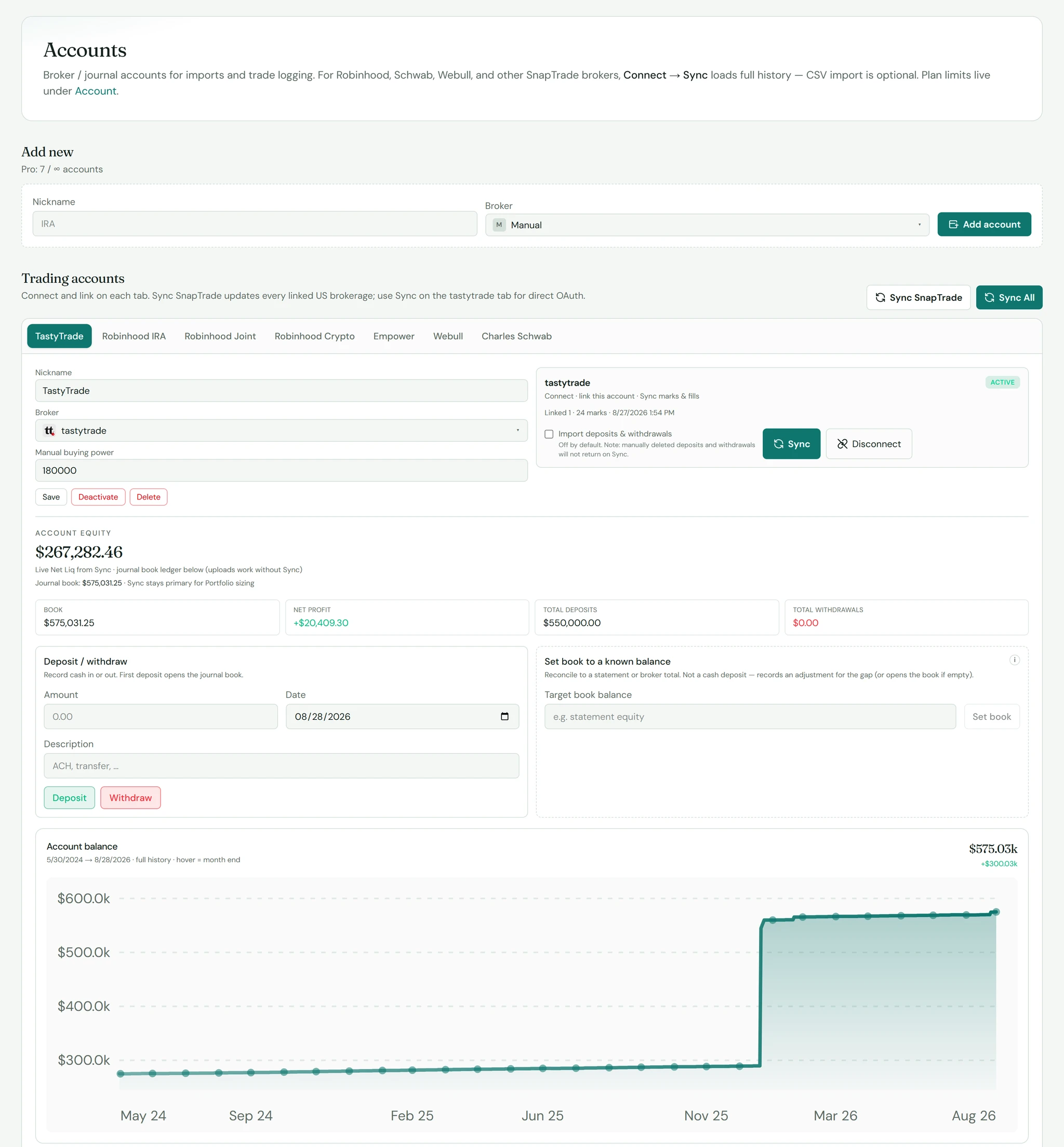The height and width of the screenshot is (1147, 1064).
Task: Click the $600.0k y-axis label
Action: [84, 898]
